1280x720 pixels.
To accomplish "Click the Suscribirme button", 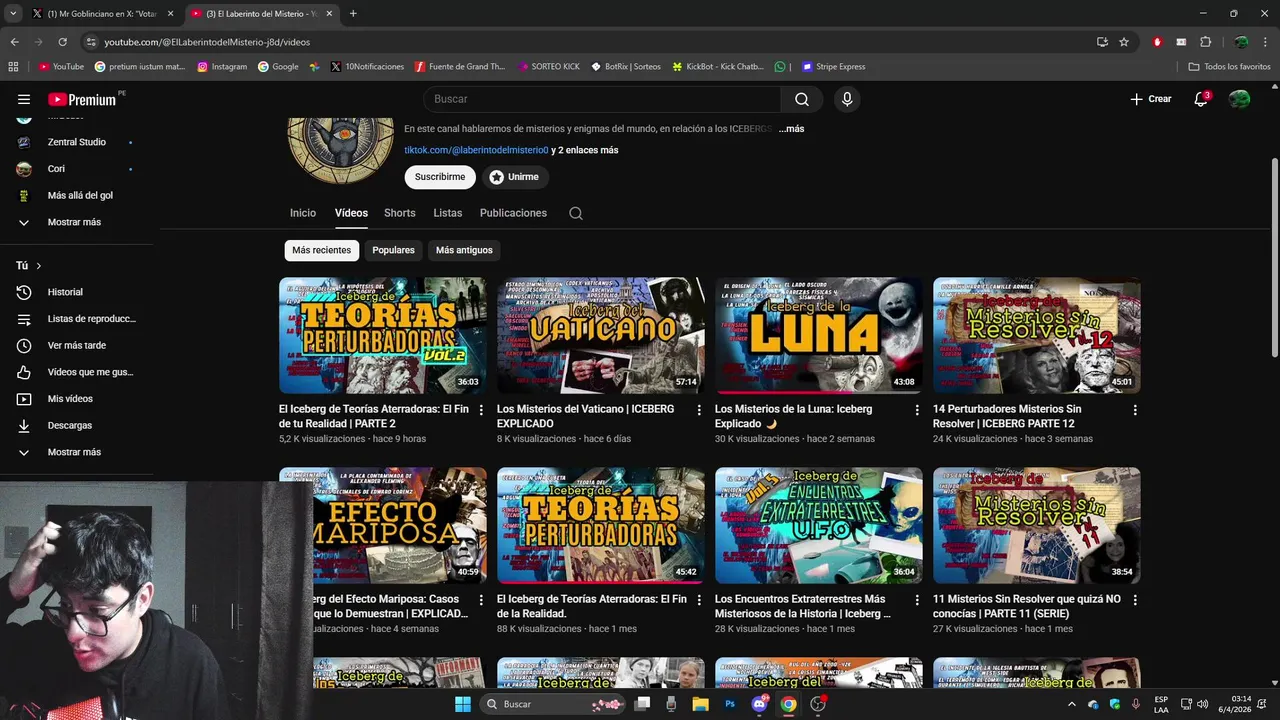I will coord(440,177).
